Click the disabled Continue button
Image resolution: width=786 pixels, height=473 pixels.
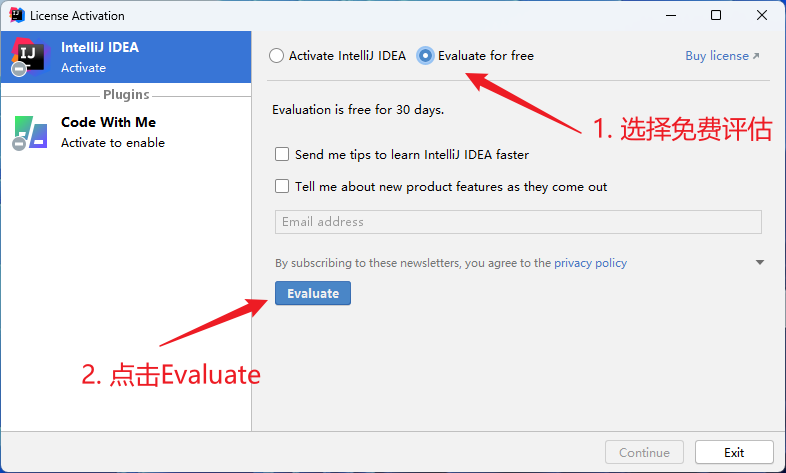644,452
